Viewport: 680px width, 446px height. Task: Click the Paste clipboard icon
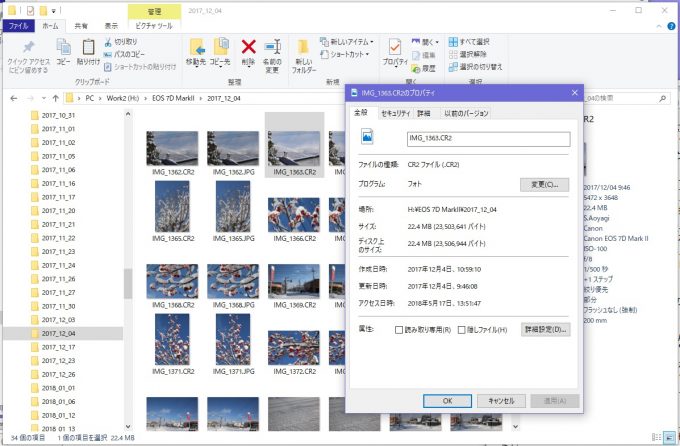click(x=88, y=46)
